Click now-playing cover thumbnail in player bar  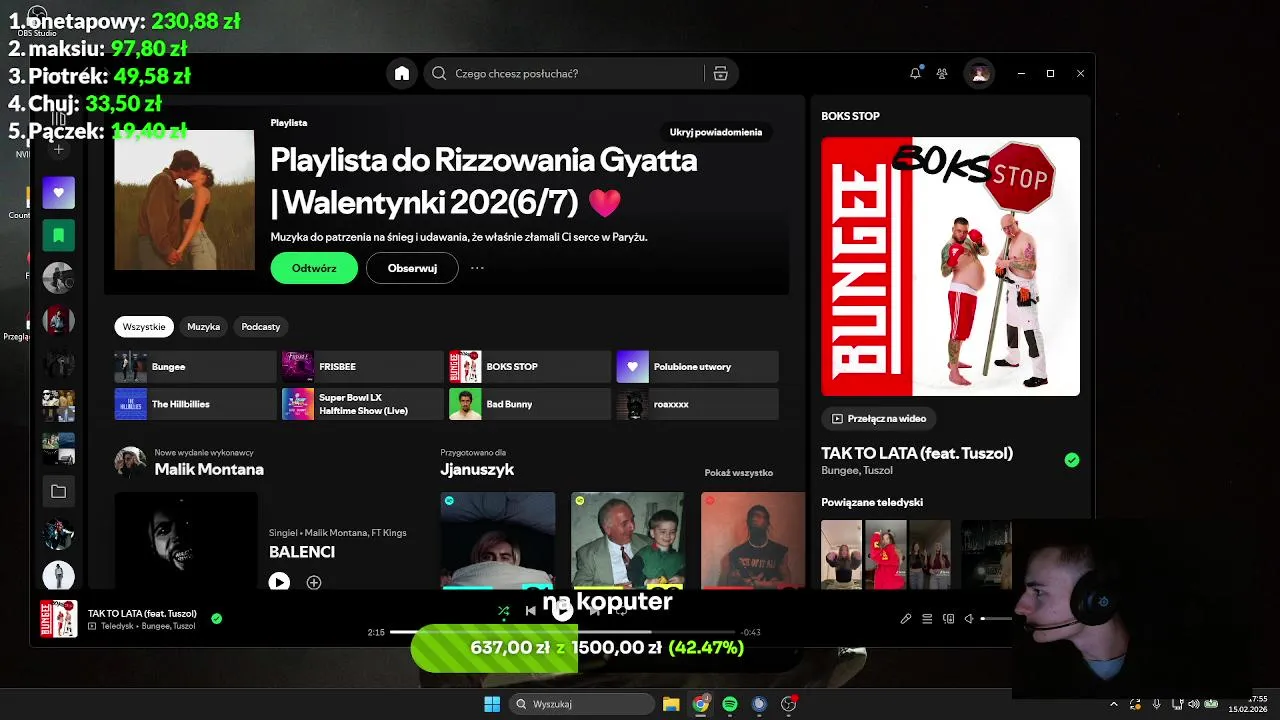tap(58, 619)
